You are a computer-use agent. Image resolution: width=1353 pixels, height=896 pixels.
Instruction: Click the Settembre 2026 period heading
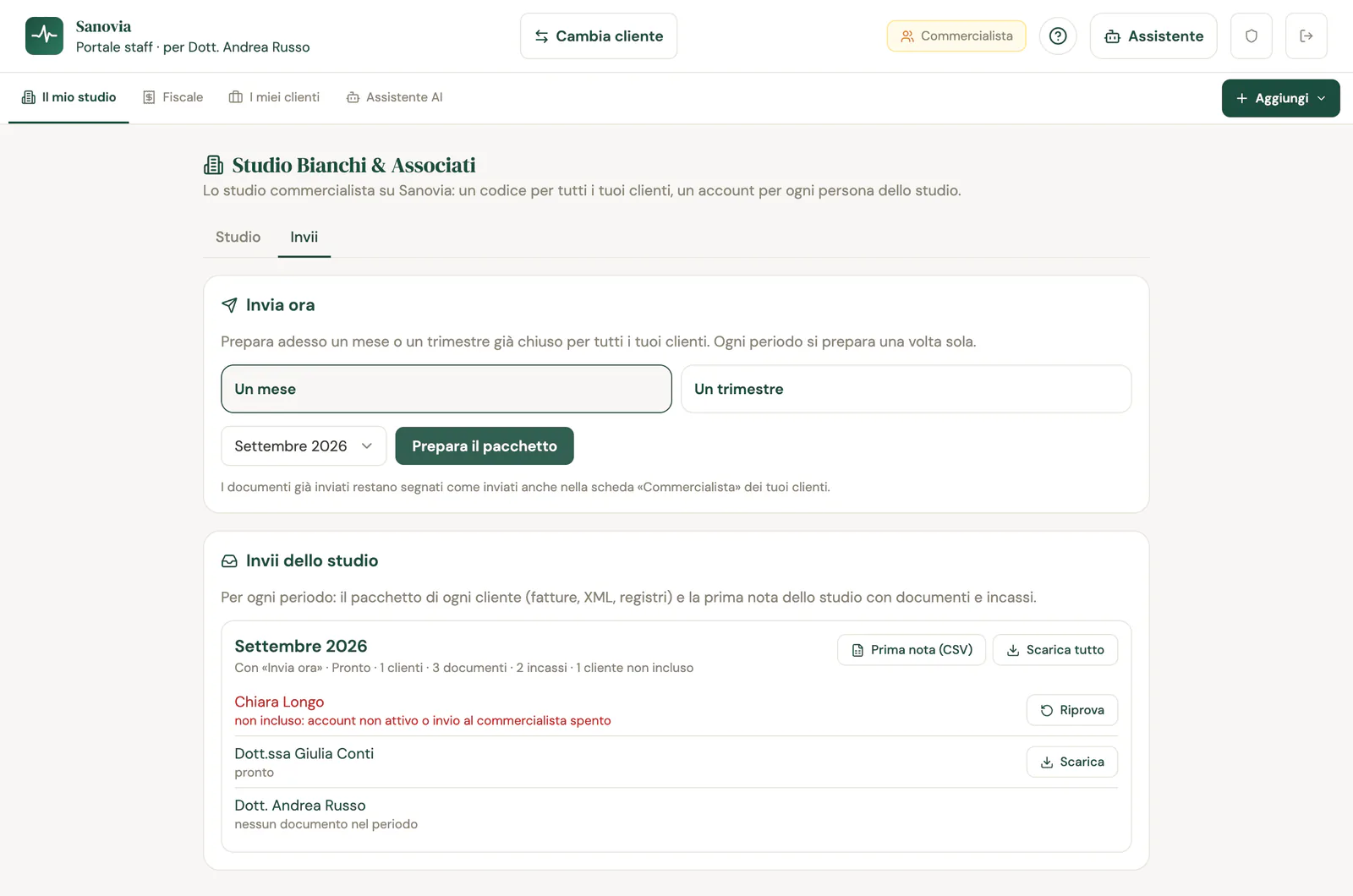(x=301, y=646)
